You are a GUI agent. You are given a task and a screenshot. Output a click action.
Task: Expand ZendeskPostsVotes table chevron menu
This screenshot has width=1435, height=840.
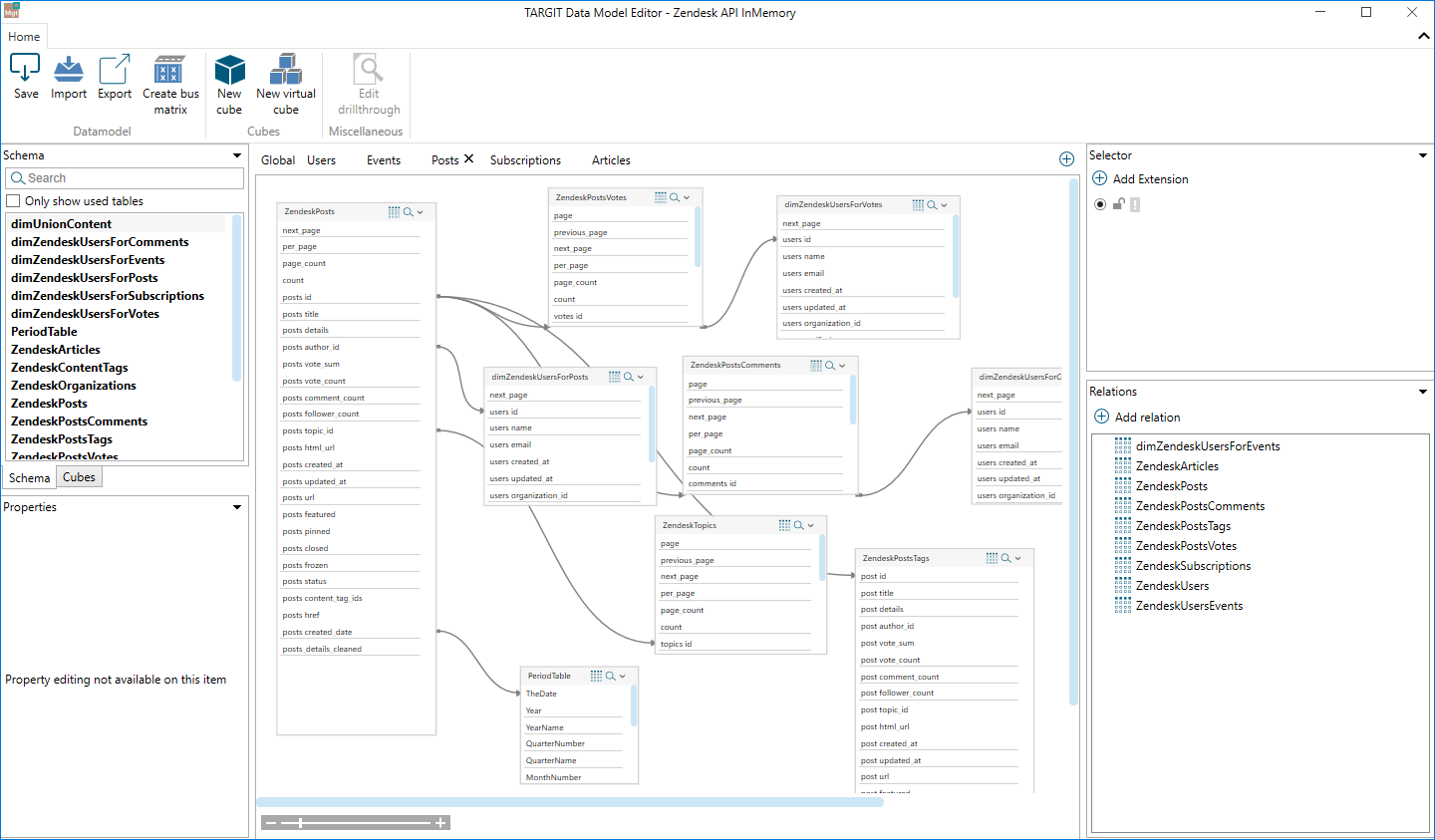point(687,198)
